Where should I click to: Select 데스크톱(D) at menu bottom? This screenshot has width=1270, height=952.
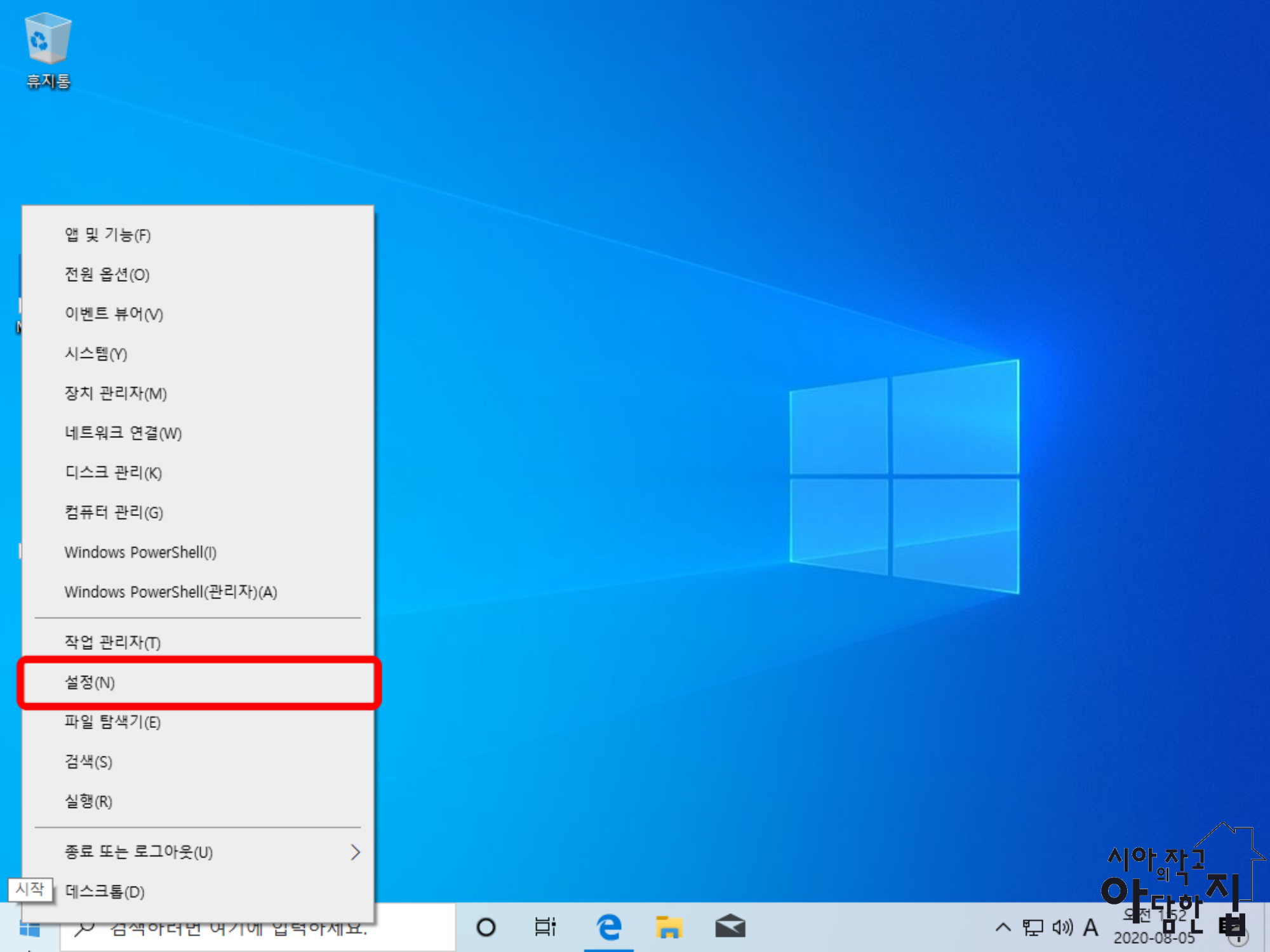pyautogui.click(x=198, y=892)
